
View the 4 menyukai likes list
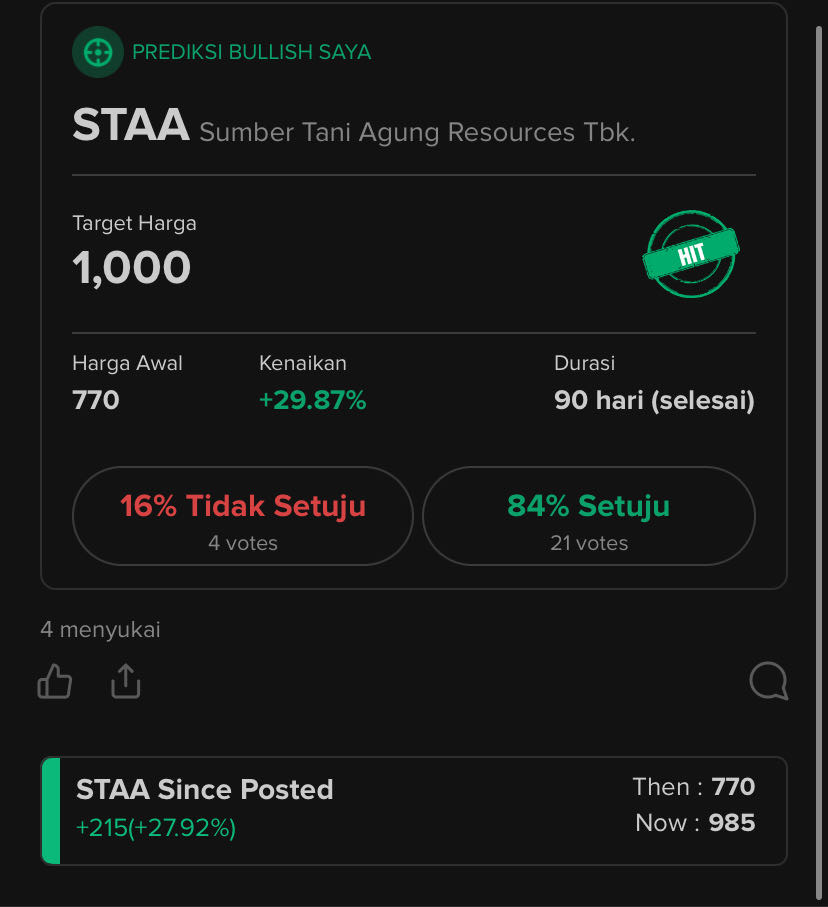click(x=101, y=629)
